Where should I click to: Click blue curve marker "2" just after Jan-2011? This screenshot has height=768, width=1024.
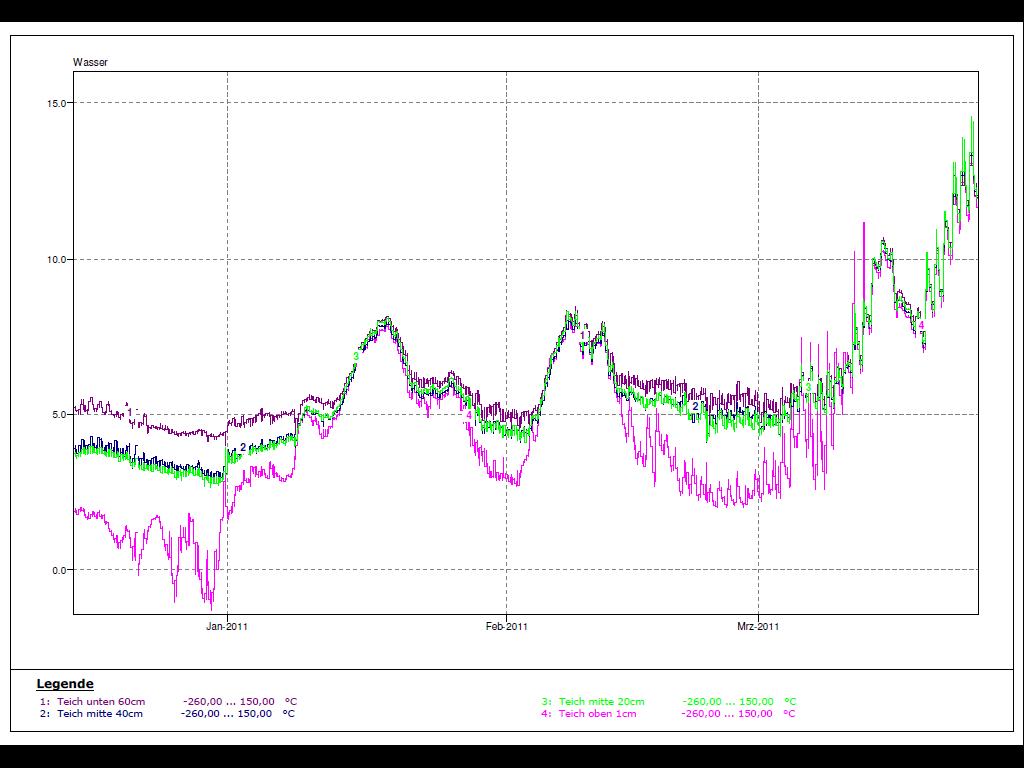click(243, 447)
